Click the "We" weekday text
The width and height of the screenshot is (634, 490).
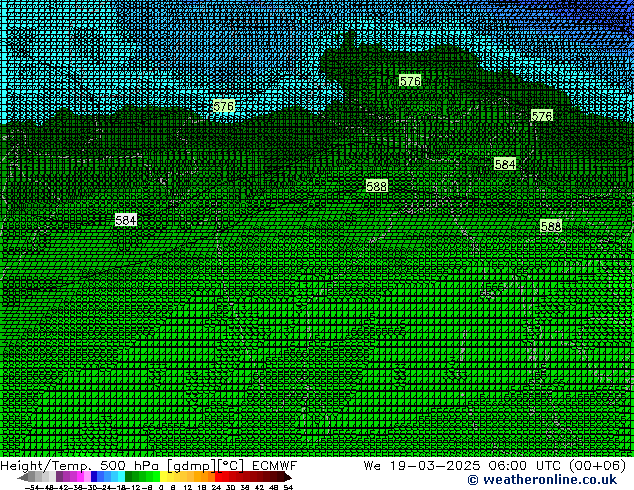point(372,466)
